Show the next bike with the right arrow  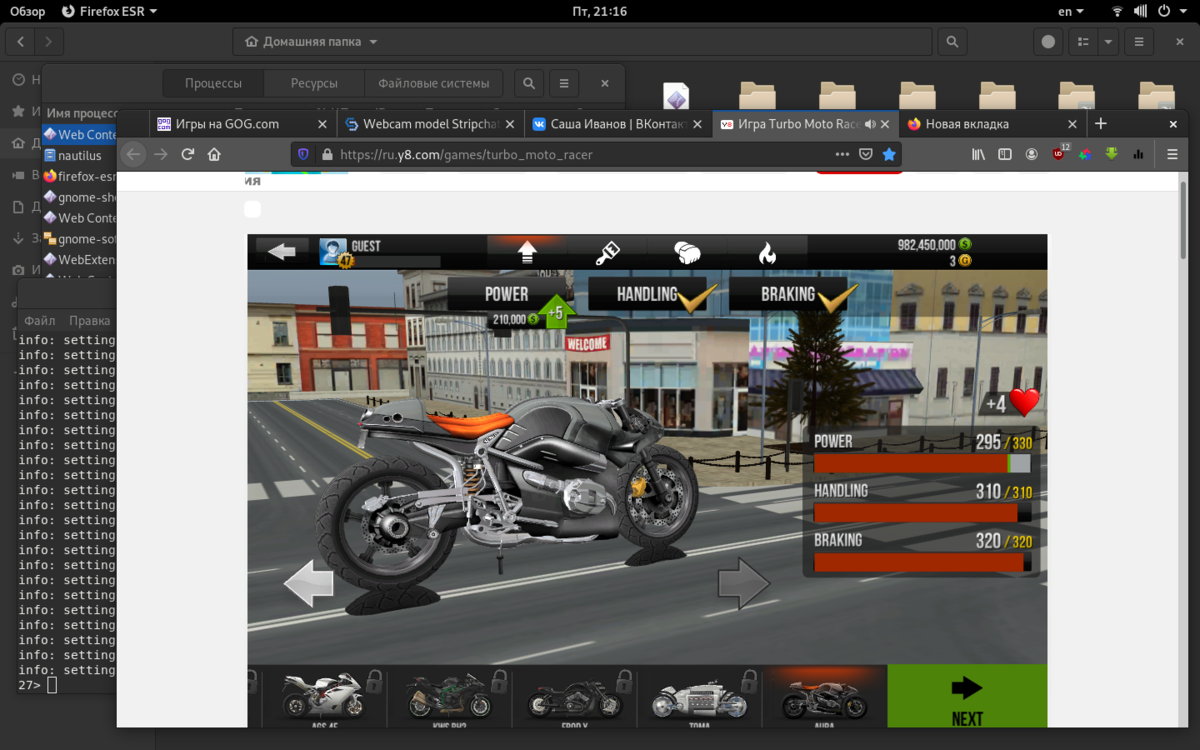744,584
